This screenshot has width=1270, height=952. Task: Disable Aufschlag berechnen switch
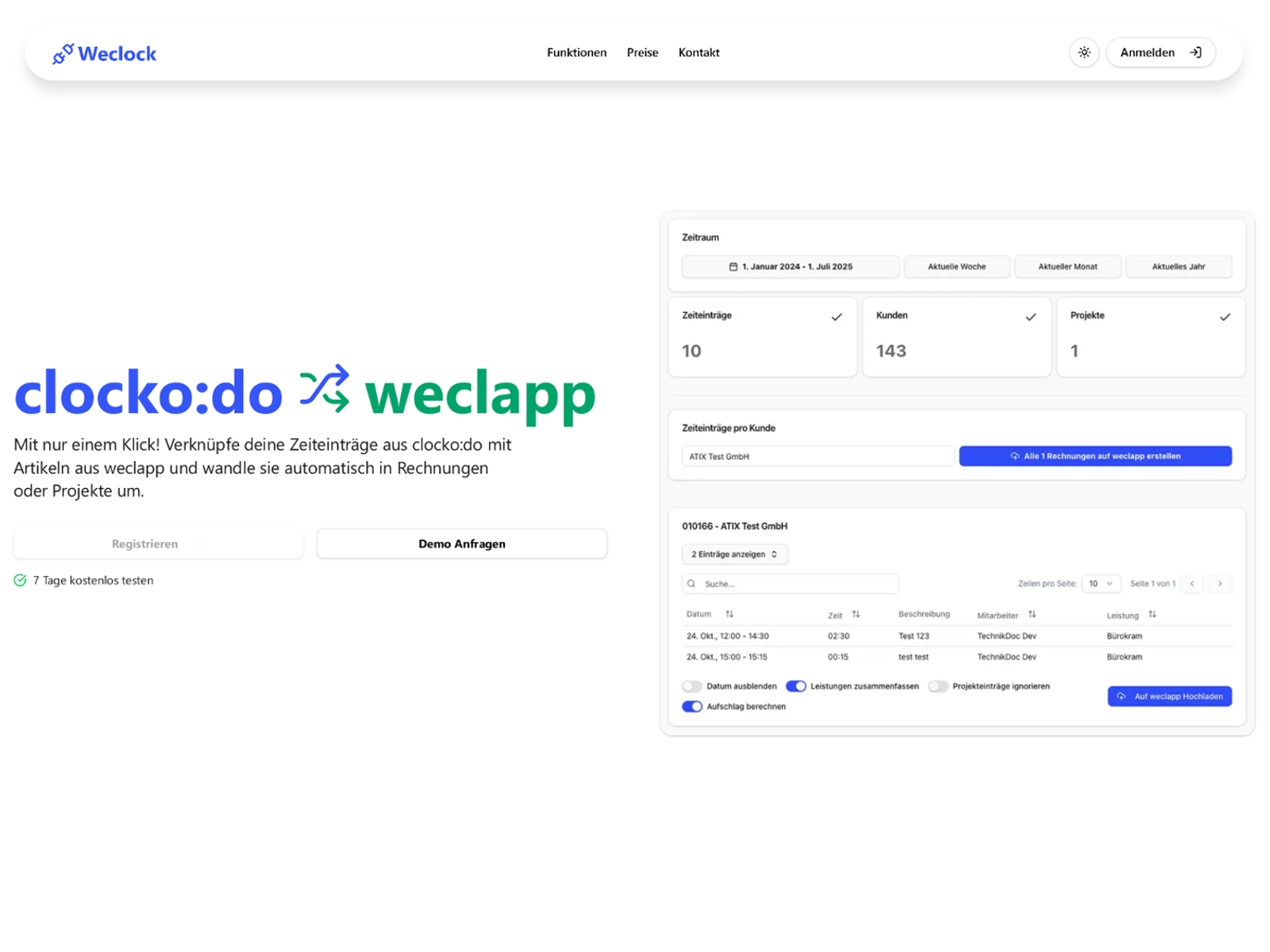(x=692, y=707)
